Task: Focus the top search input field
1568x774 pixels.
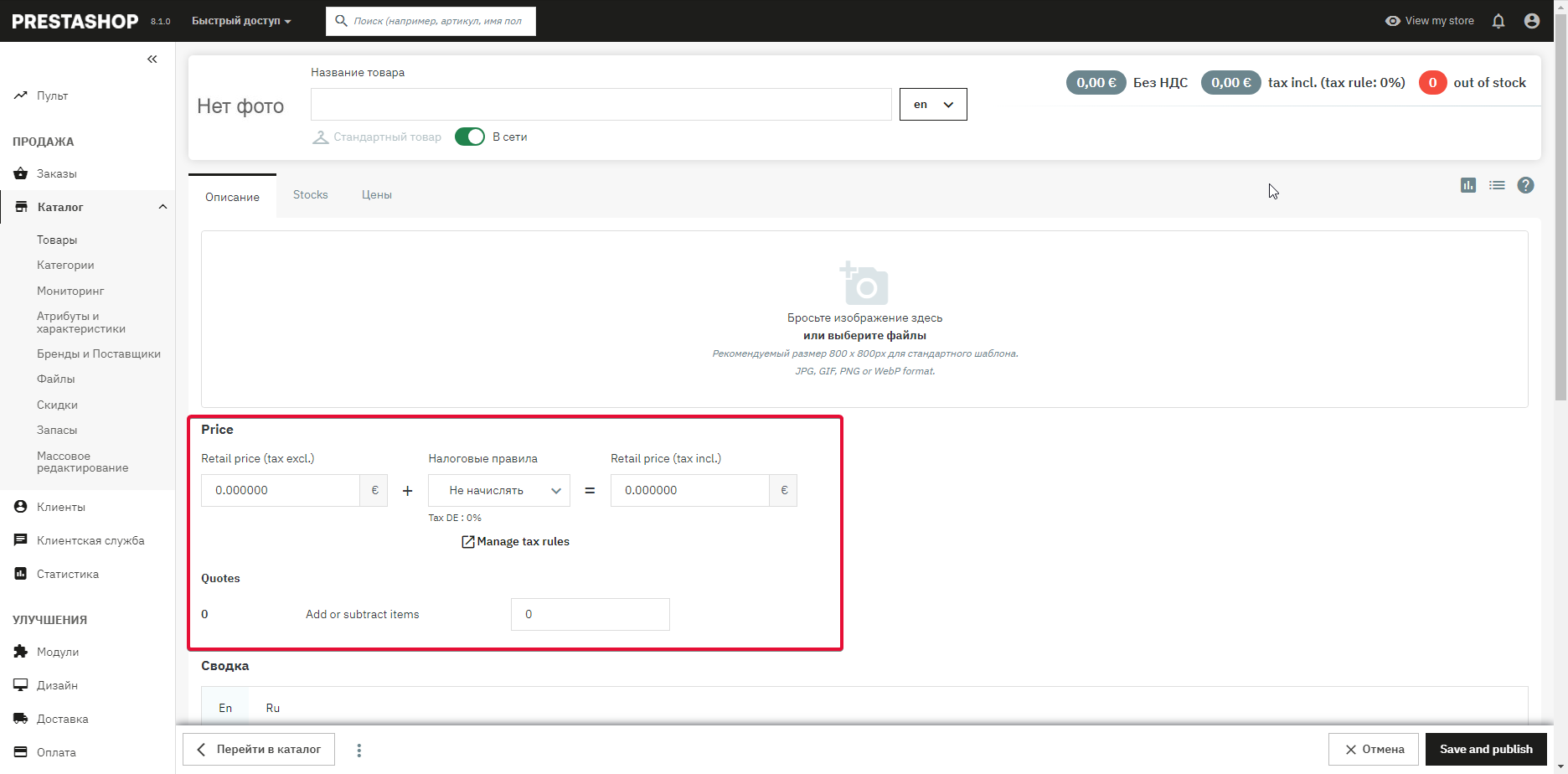Action: pos(431,21)
